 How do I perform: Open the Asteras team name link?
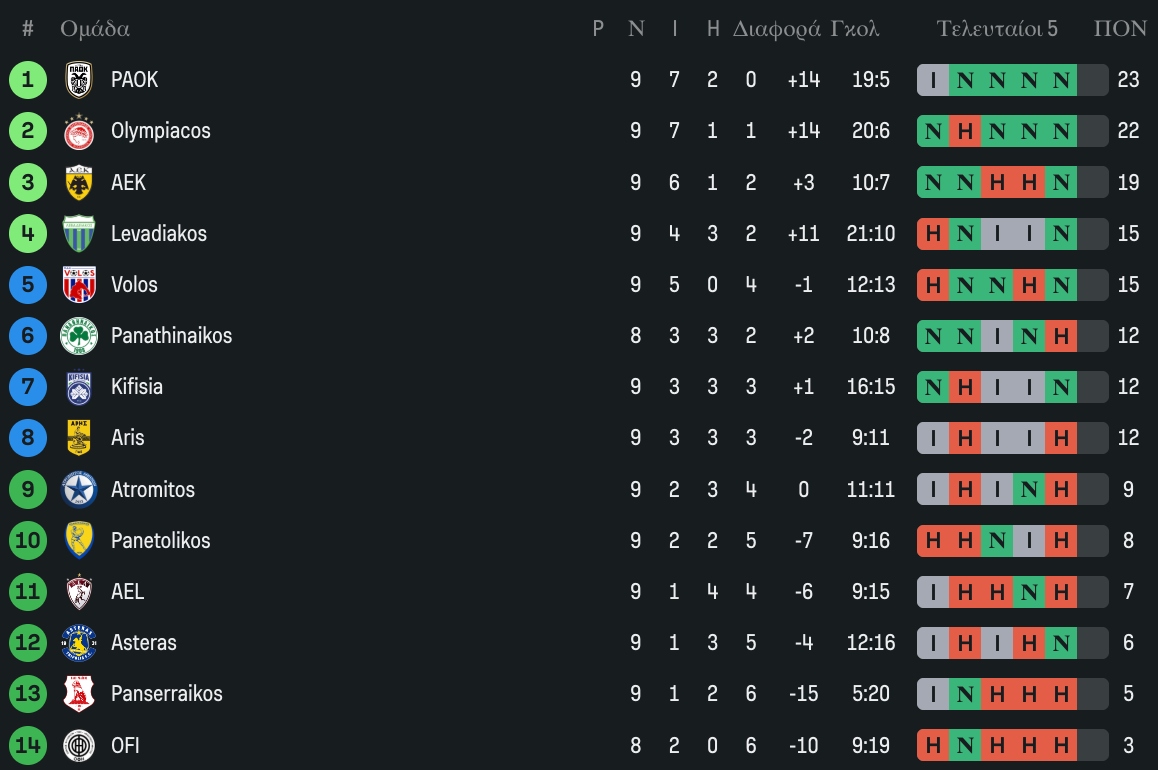144,643
